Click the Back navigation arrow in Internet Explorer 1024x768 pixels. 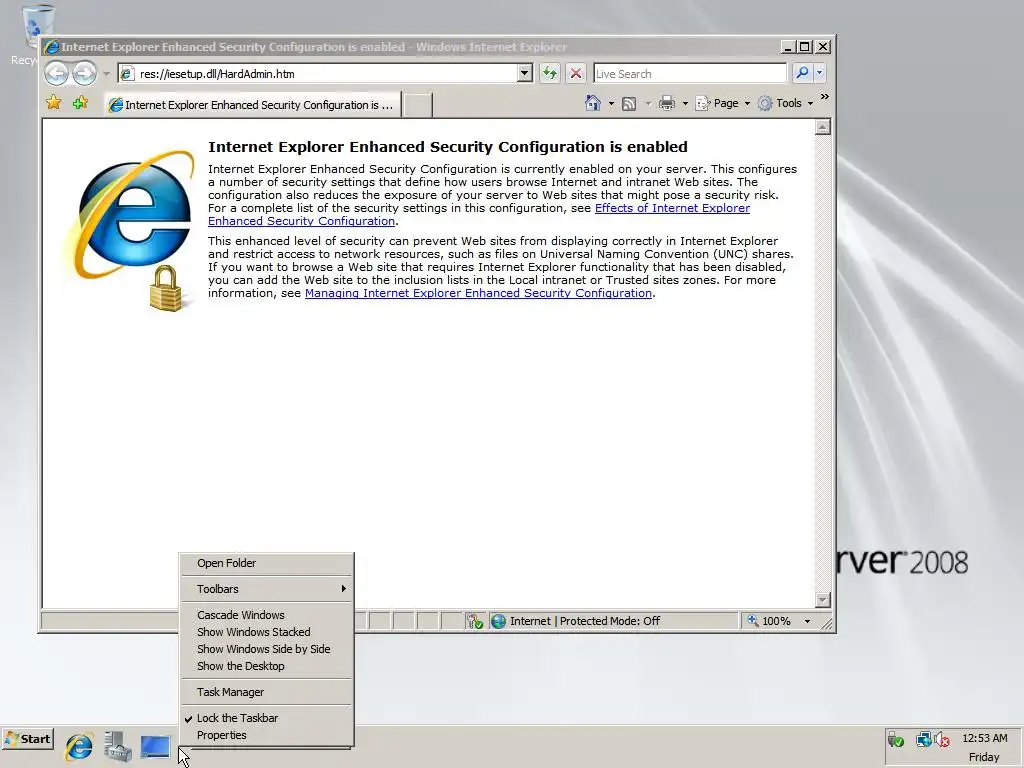[x=57, y=73]
